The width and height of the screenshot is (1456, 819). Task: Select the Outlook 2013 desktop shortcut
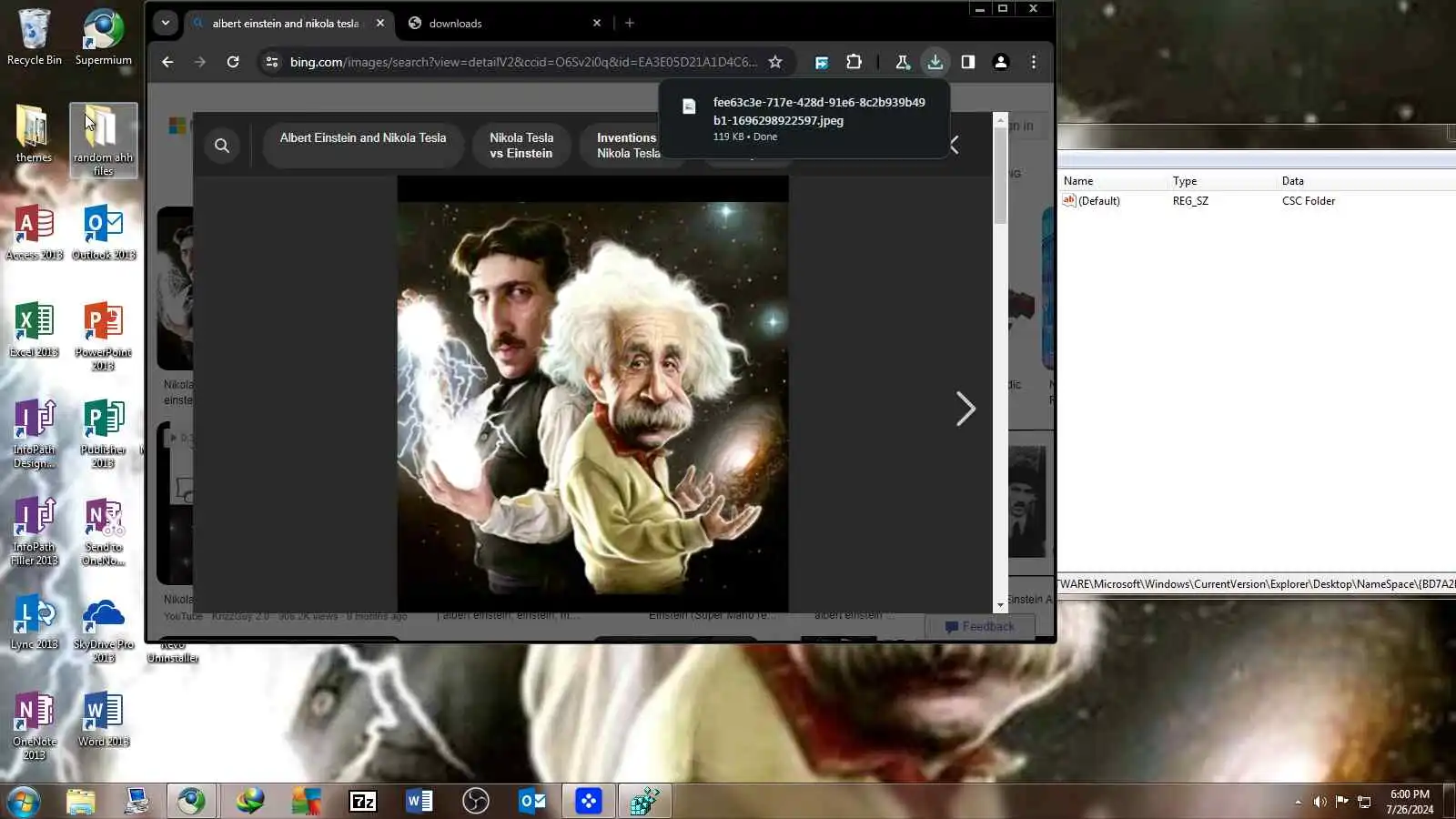click(x=104, y=233)
